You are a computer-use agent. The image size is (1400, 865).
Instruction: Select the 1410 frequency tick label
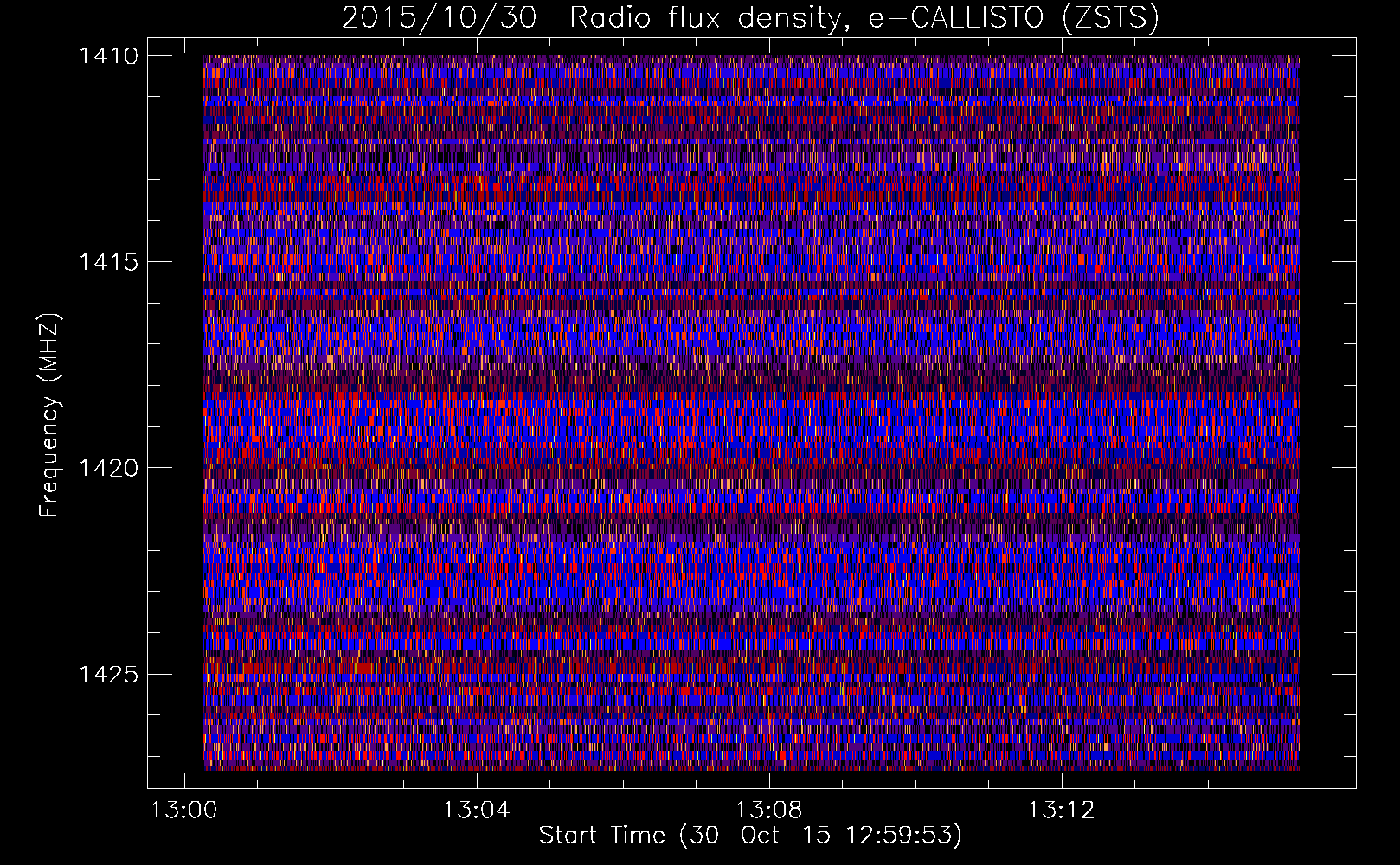click(x=108, y=56)
